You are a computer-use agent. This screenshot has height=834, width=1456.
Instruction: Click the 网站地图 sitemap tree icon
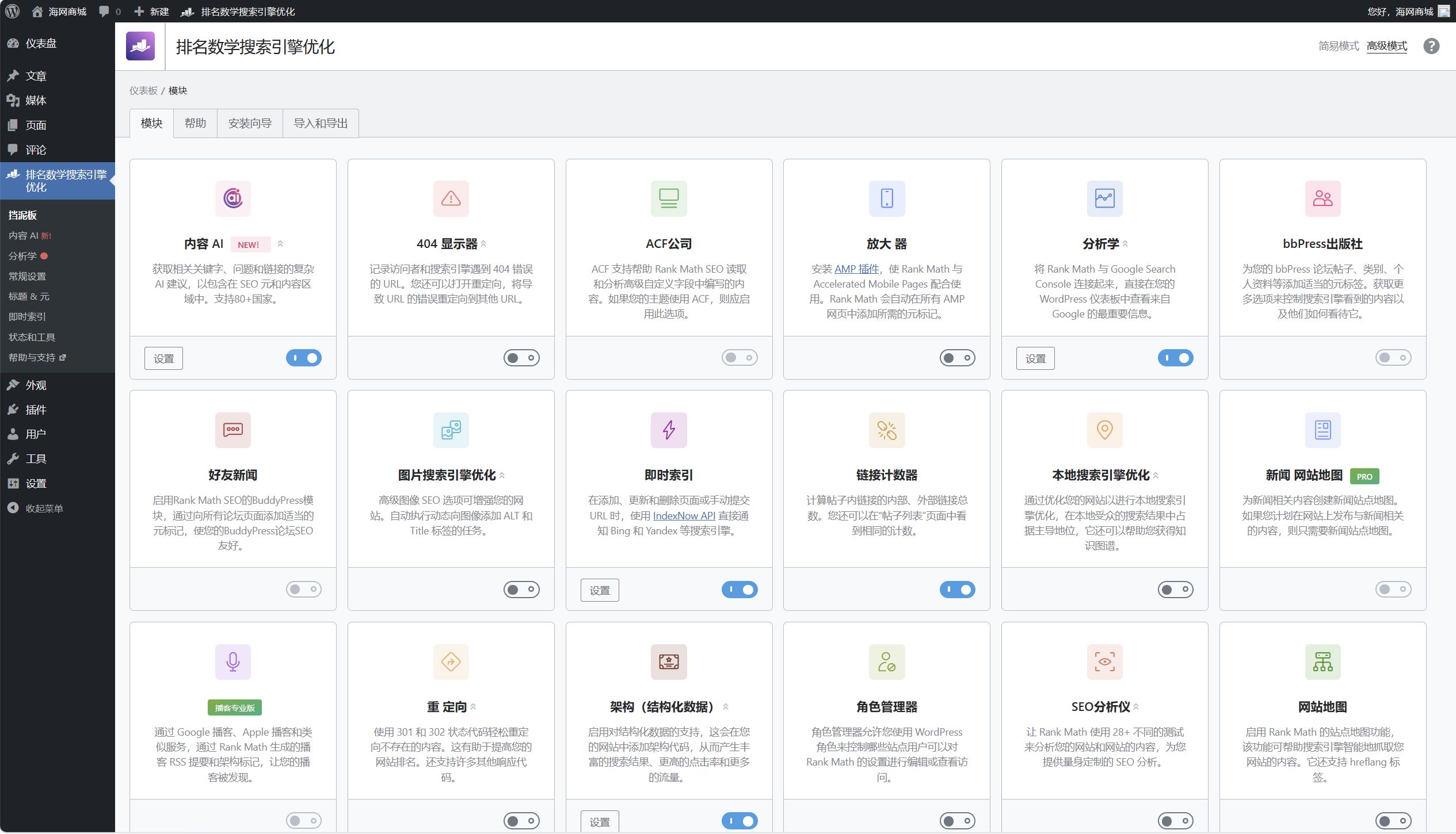pos(1323,661)
